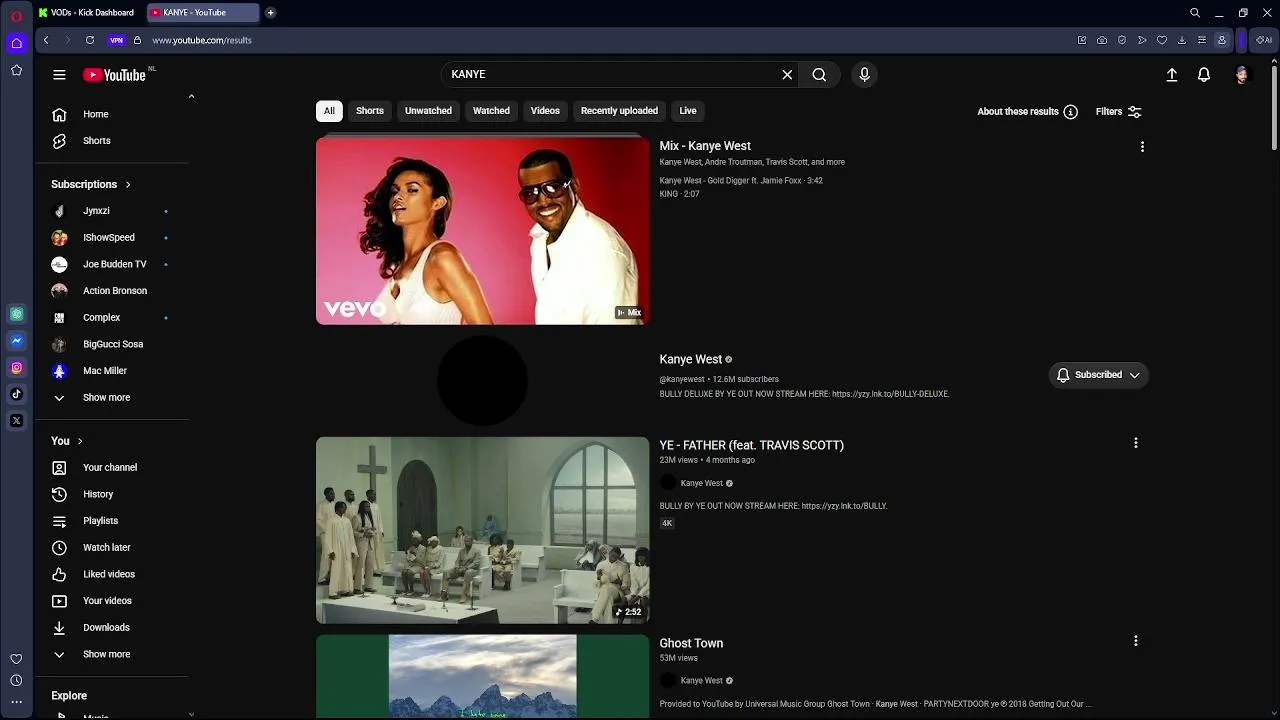Open more options for Mix - Kanye West
This screenshot has height=720, width=1280.
click(1142, 147)
